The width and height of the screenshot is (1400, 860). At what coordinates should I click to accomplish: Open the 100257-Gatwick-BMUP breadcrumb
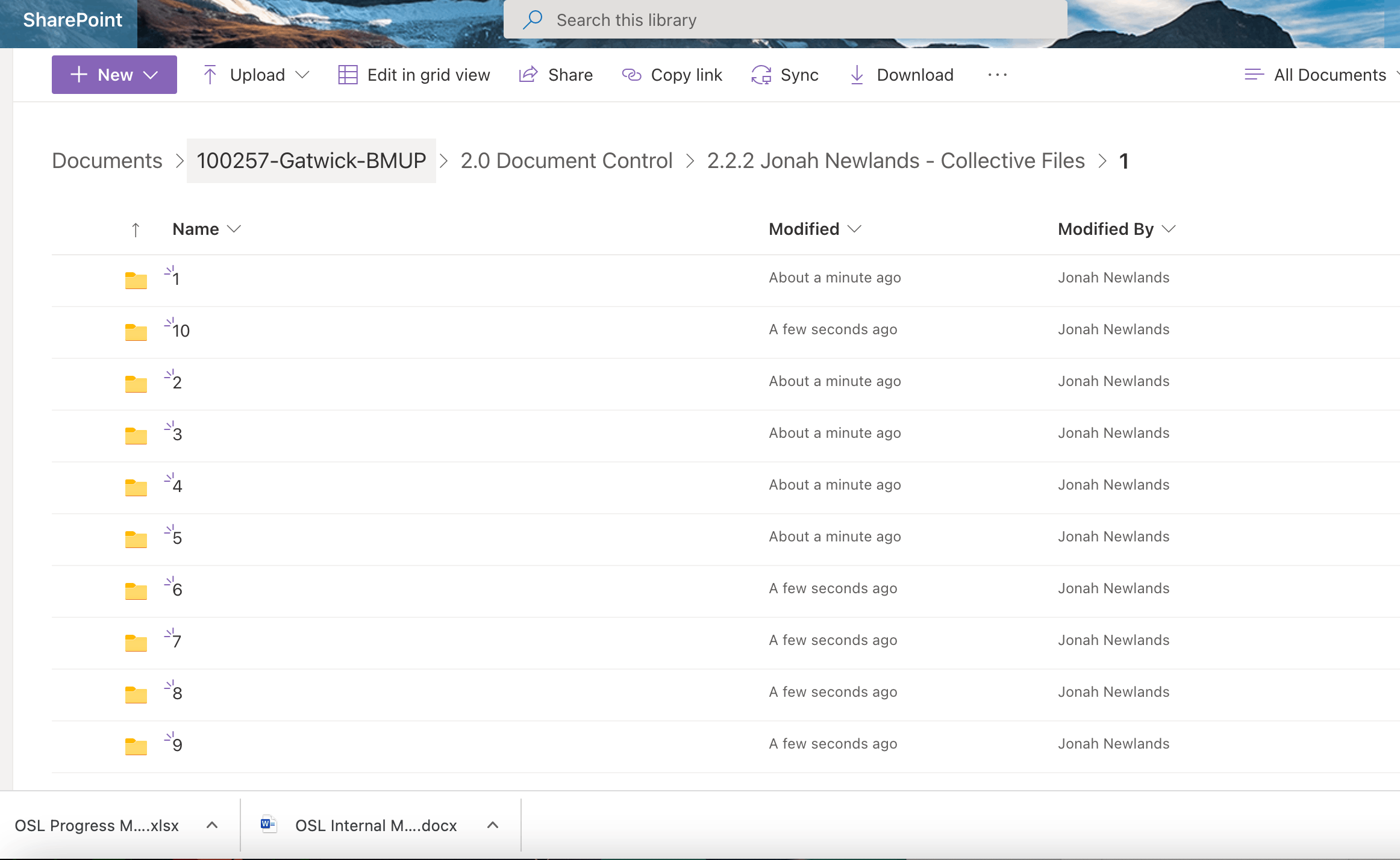311,161
